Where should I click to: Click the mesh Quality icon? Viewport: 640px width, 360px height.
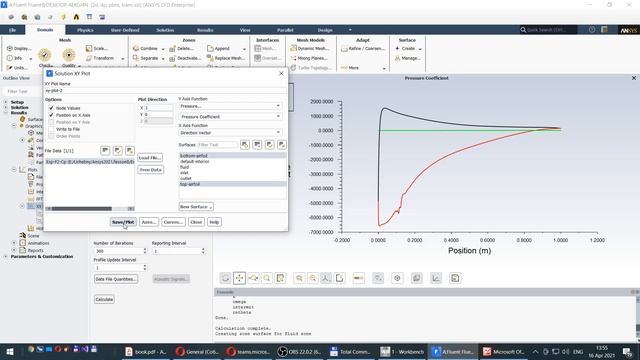[x=69, y=55]
